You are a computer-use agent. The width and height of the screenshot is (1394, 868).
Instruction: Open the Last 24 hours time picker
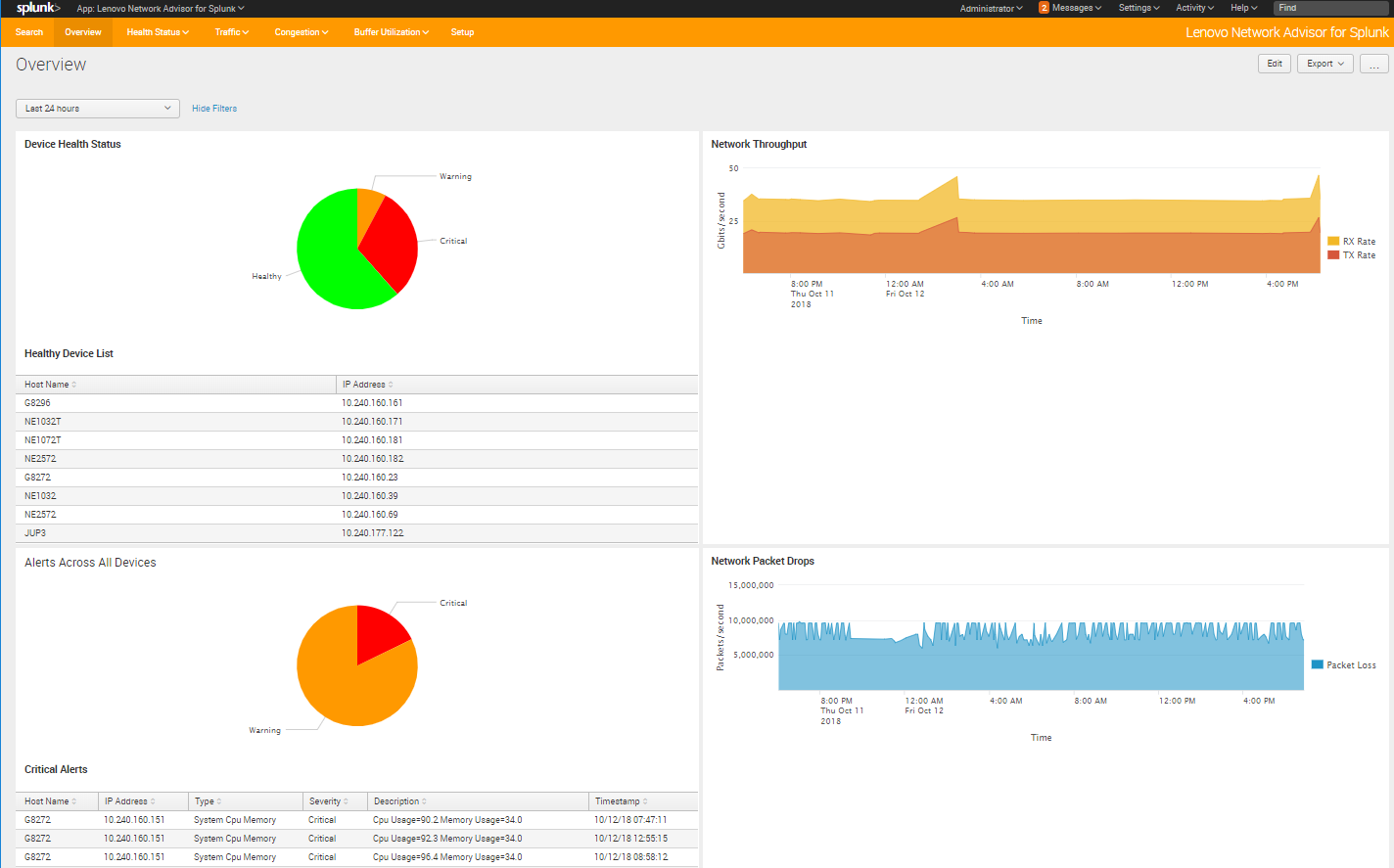98,109
